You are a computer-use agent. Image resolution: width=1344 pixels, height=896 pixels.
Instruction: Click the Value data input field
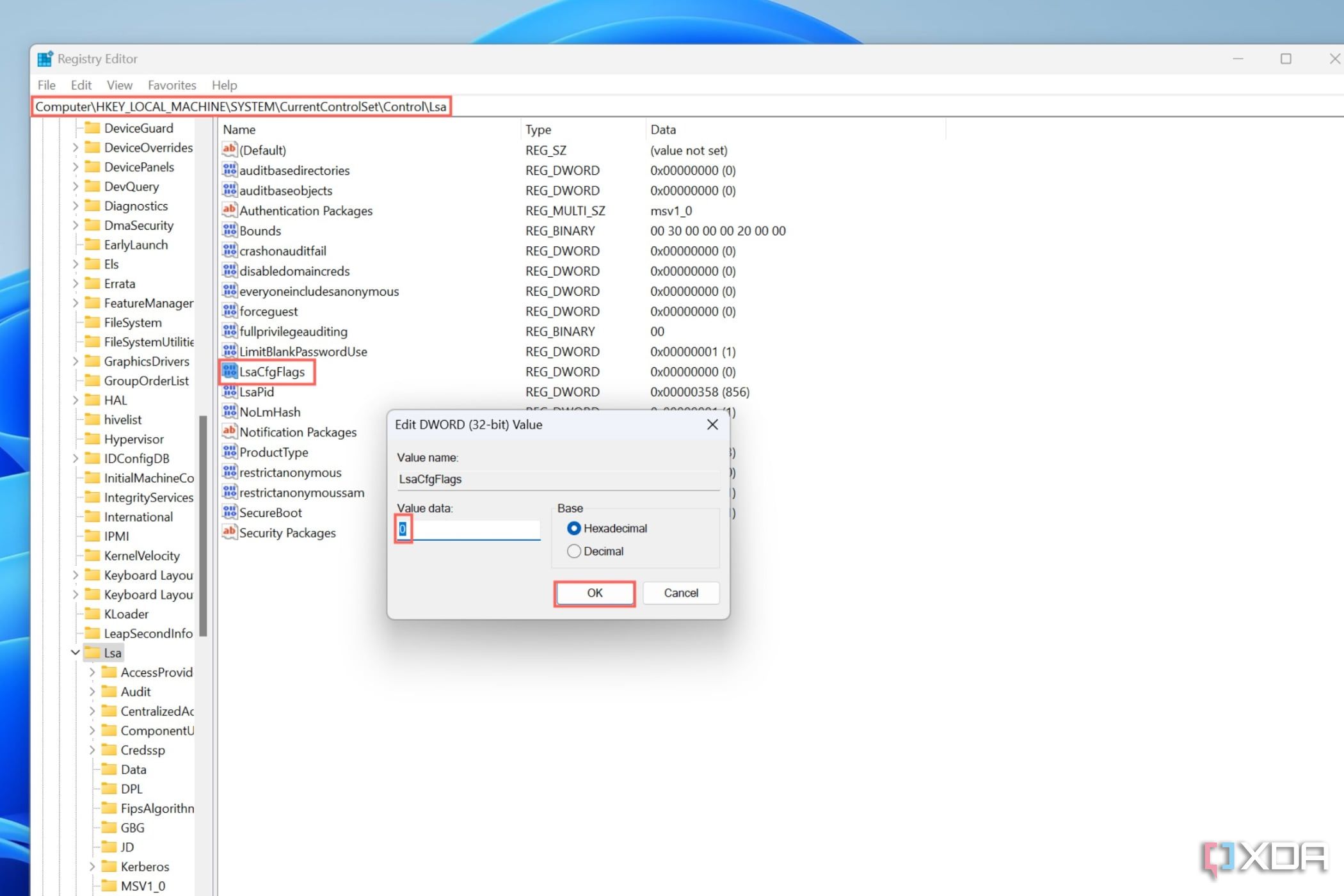[467, 529]
